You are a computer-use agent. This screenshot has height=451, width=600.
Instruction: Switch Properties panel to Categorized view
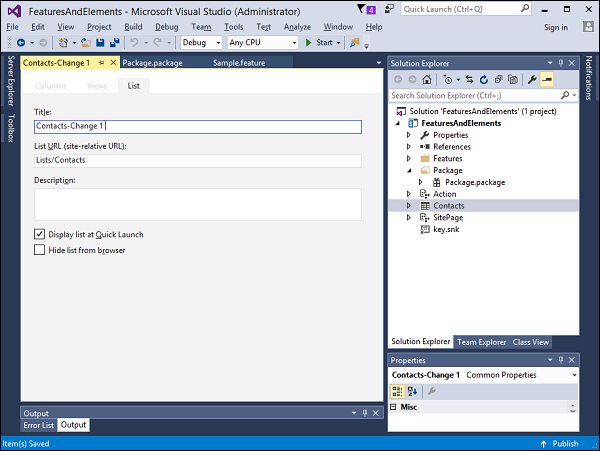click(x=397, y=391)
